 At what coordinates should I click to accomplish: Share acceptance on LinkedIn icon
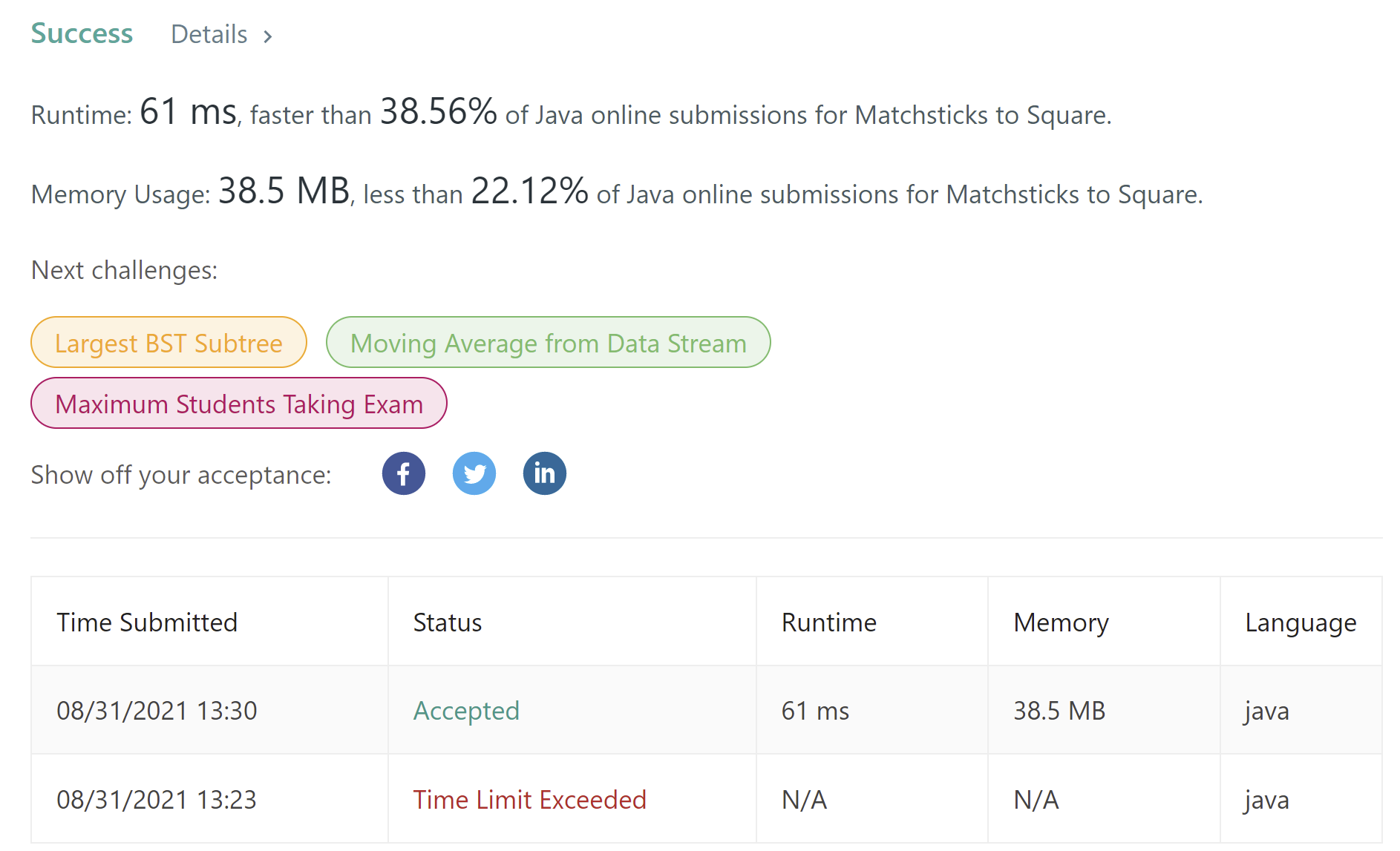click(545, 473)
